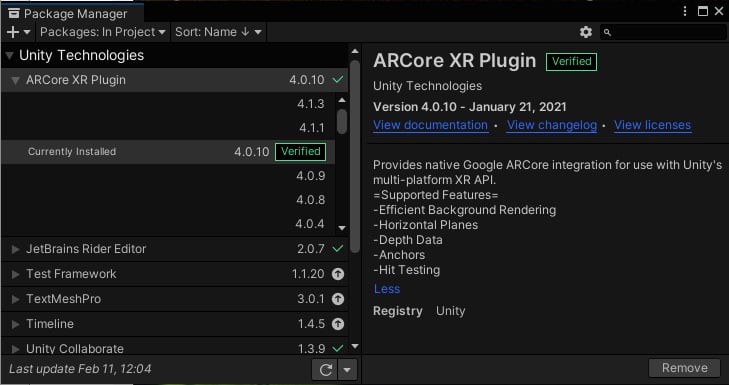Viewport: 729px width, 385px height.
Task: Open the Sort: Name dropdown
Action: point(218,32)
